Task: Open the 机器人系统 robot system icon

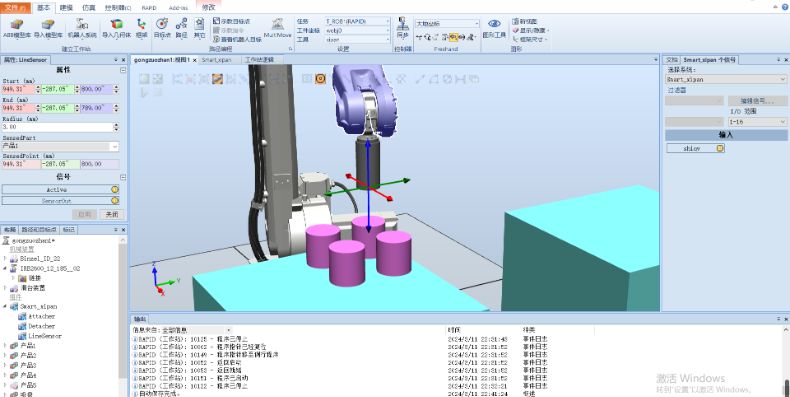Action: click(82, 28)
